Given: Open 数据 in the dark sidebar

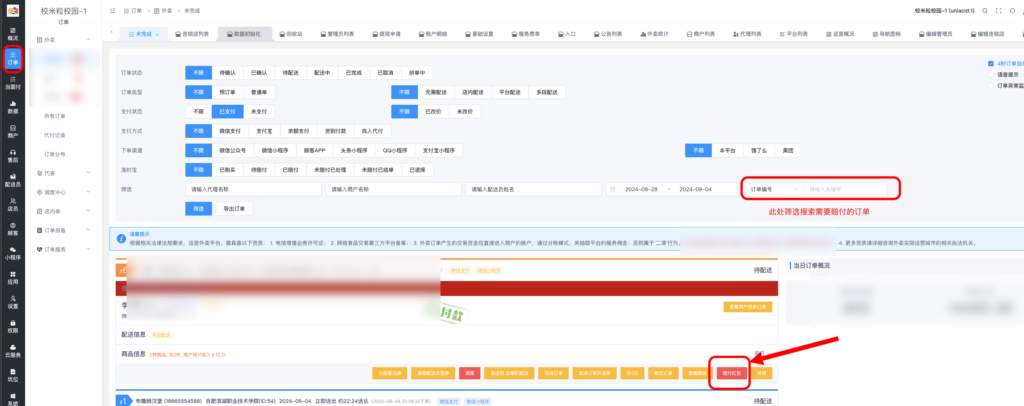Looking at the screenshot, I should click(12, 108).
